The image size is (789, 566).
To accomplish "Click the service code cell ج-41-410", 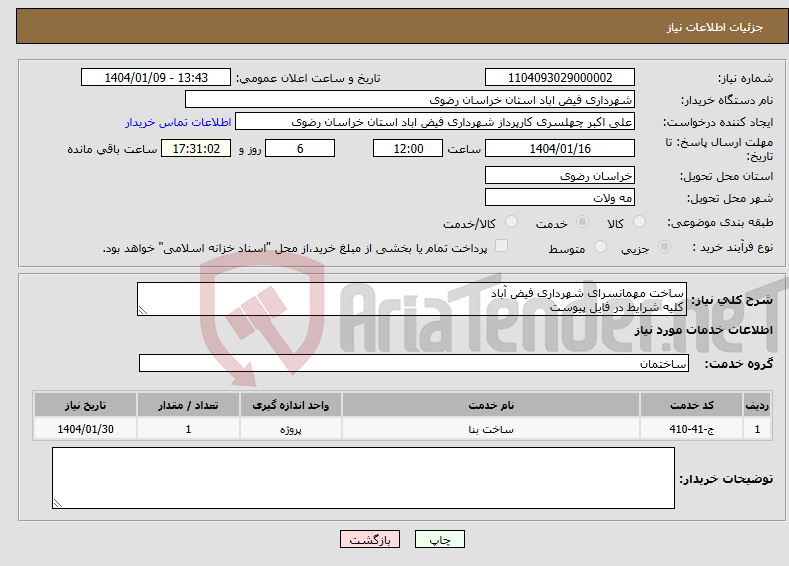I will coord(691,429).
